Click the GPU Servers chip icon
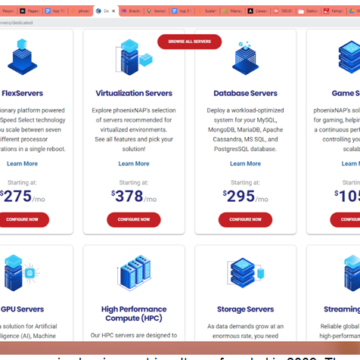Image resolution: width=360 pixels, height=360 pixels. coord(21,273)
